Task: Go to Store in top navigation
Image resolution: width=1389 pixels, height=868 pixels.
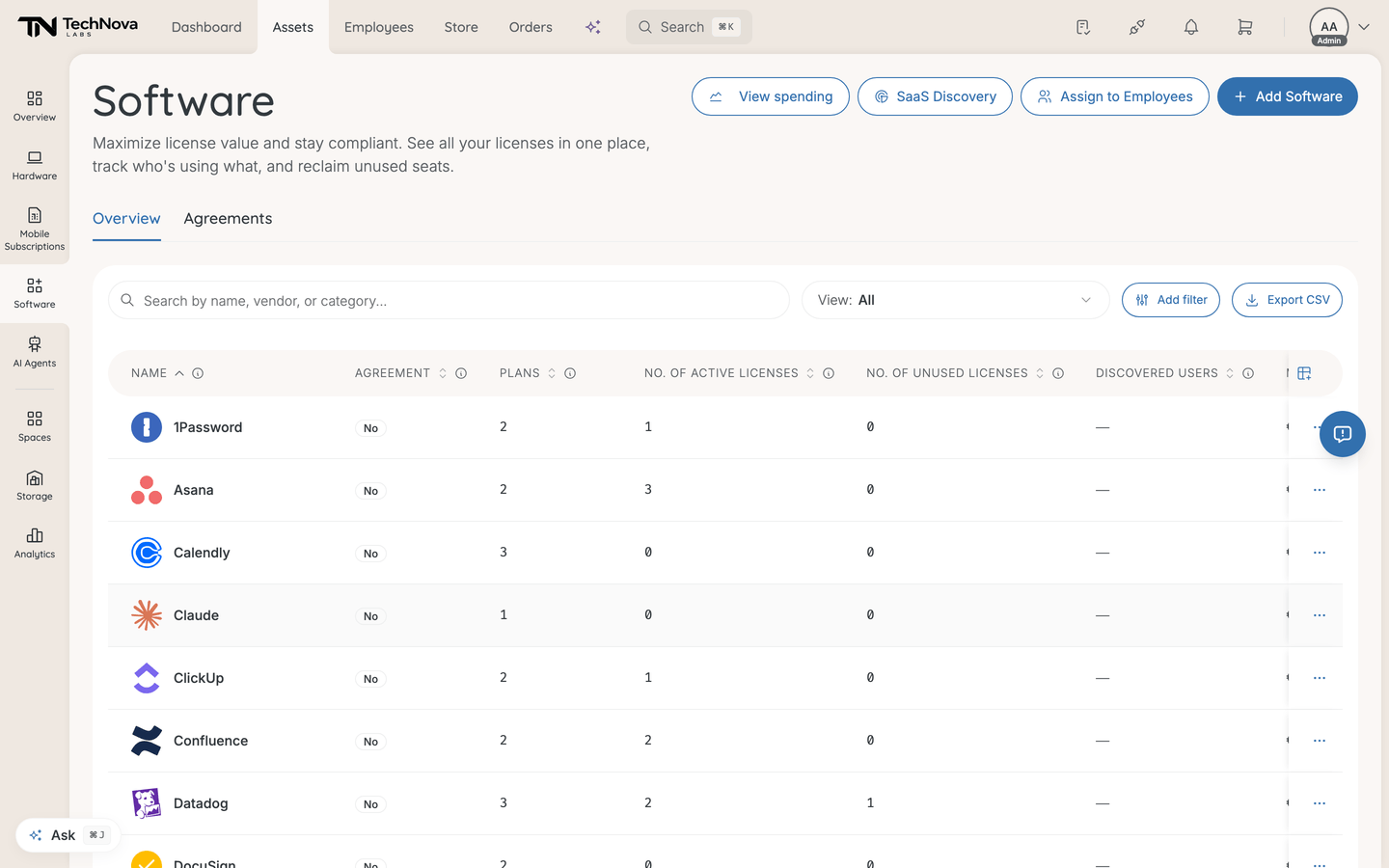Action: pyautogui.click(x=461, y=27)
